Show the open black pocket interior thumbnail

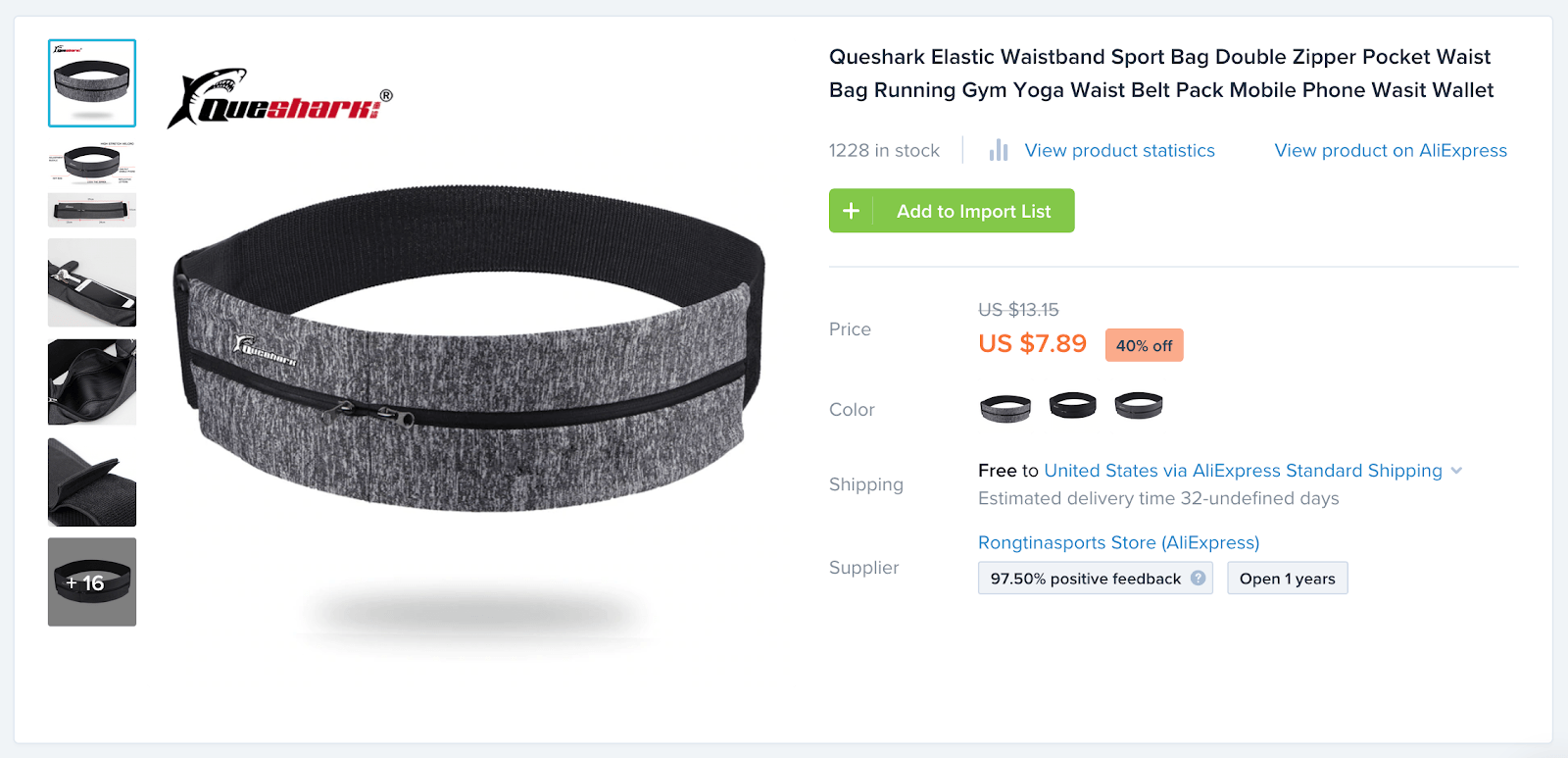click(x=92, y=381)
